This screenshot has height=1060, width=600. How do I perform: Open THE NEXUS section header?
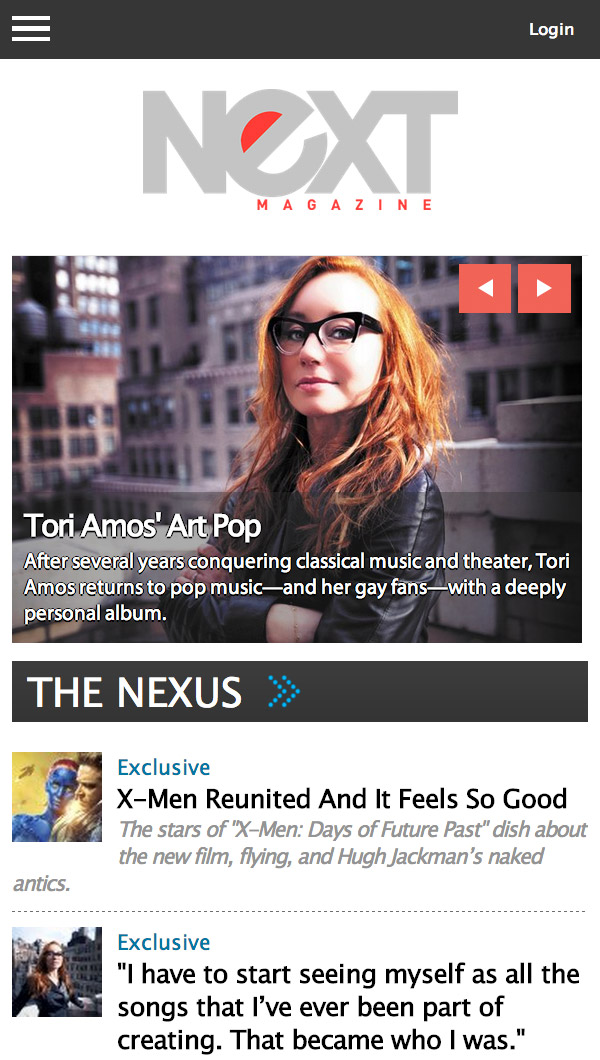coord(300,692)
